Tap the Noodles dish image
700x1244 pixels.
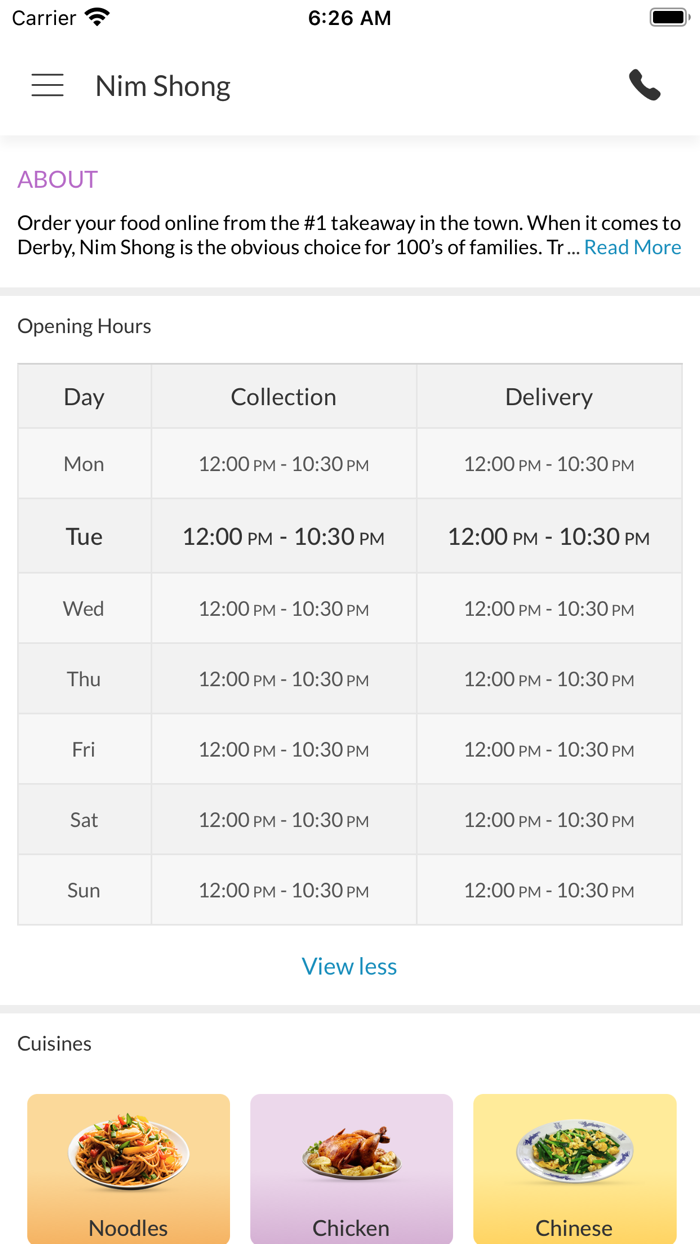(x=128, y=1153)
